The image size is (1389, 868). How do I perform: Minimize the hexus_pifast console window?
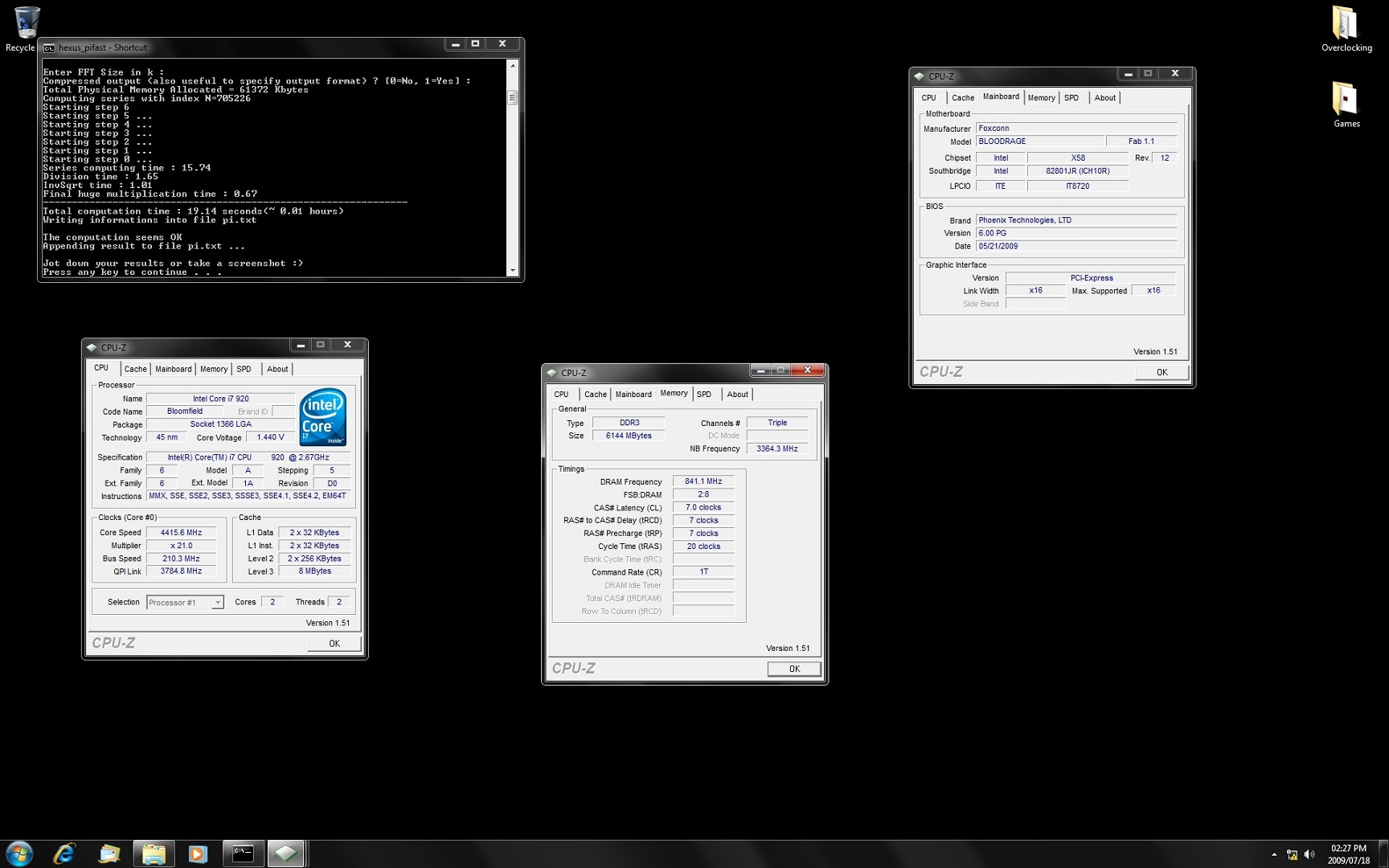click(x=455, y=44)
